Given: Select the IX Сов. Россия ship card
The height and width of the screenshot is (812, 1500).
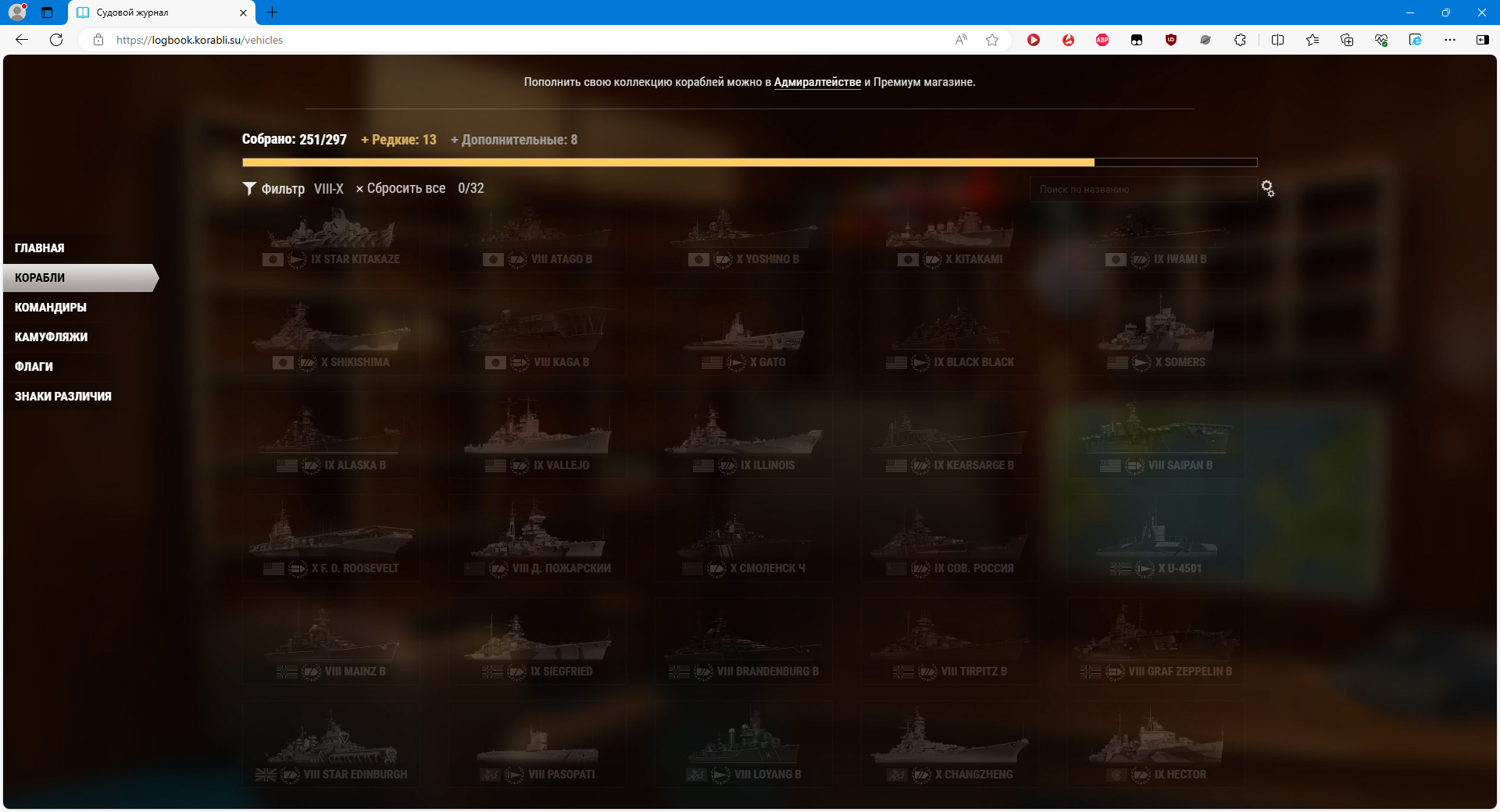Looking at the screenshot, I should [x=950, y=538].
